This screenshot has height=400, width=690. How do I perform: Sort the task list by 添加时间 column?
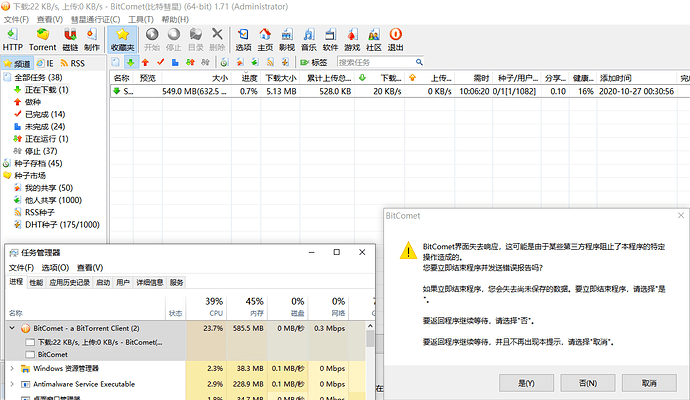(637, 78)
